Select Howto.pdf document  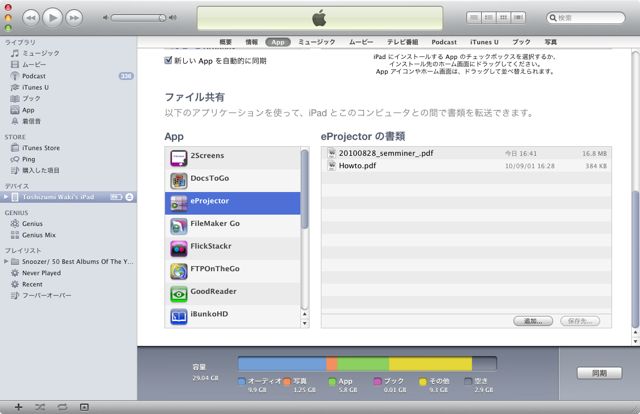click(467, 165)
